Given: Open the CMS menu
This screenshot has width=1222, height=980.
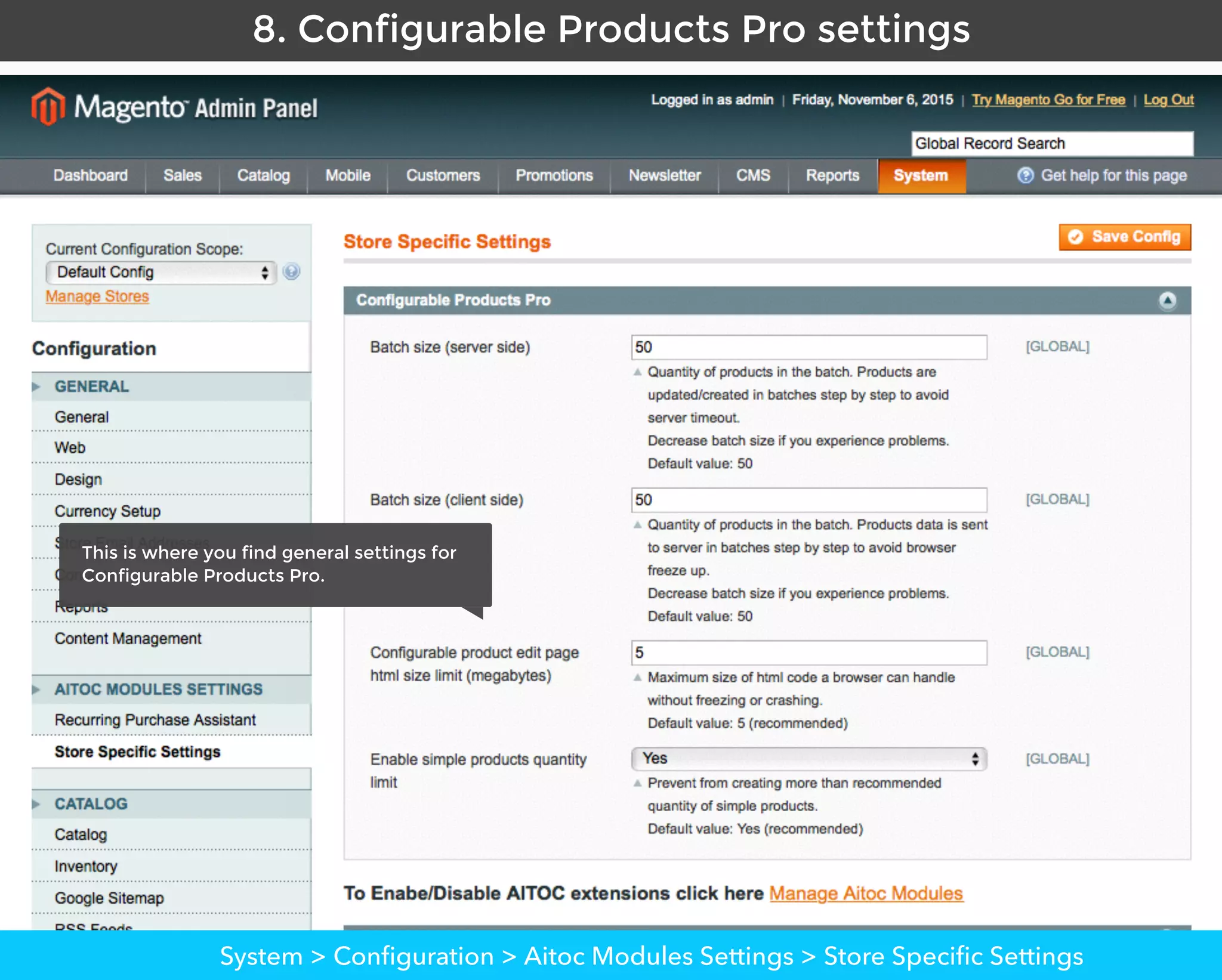Looking at the screenshot, I should coord(753,175).
